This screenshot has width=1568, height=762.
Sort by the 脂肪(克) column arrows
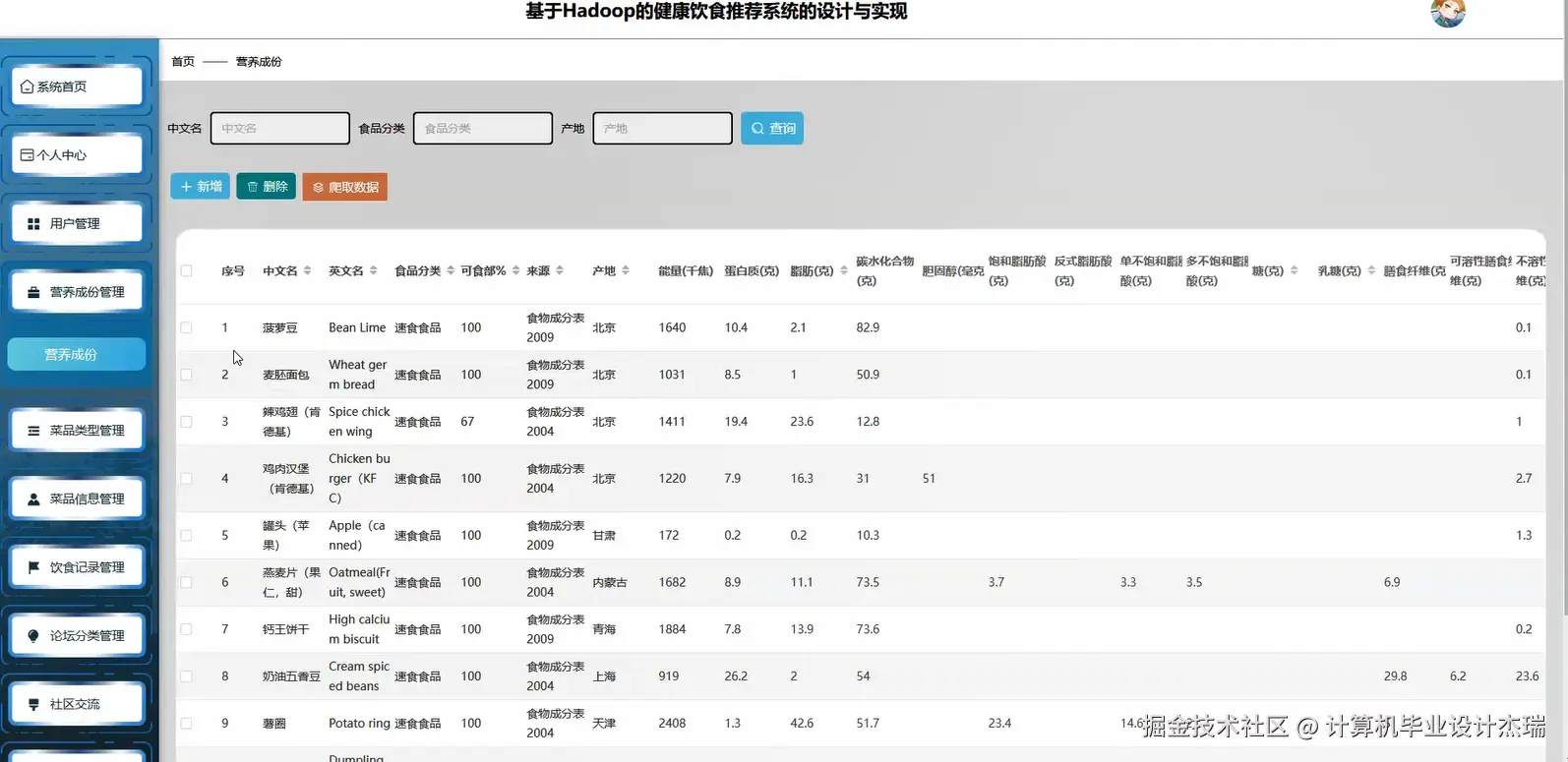pos(843,270)
